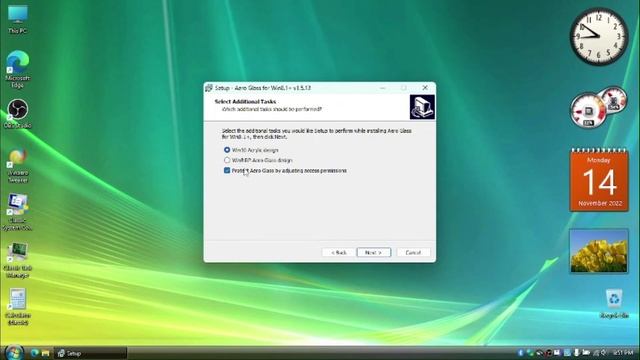Click the CPU meter gadget
The width and height of the screenshot is (640, 360).
tap(589, 111)
